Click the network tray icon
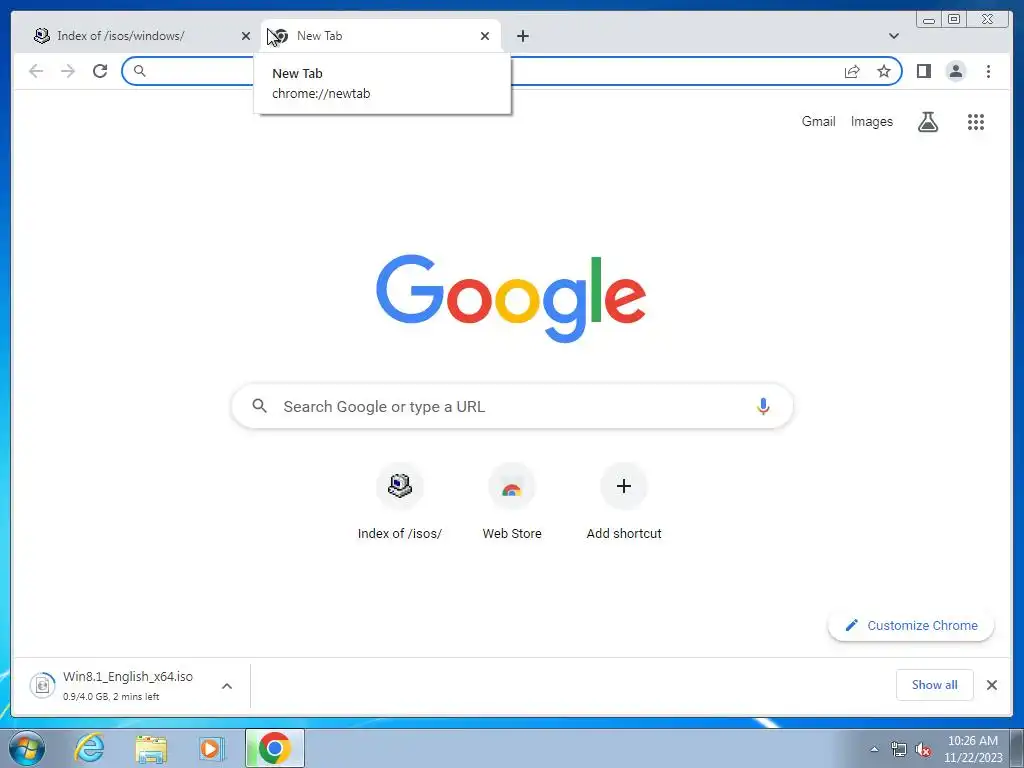Viewport: 1024px width, 768px height. pyautogui.click(x=899, y=750)
